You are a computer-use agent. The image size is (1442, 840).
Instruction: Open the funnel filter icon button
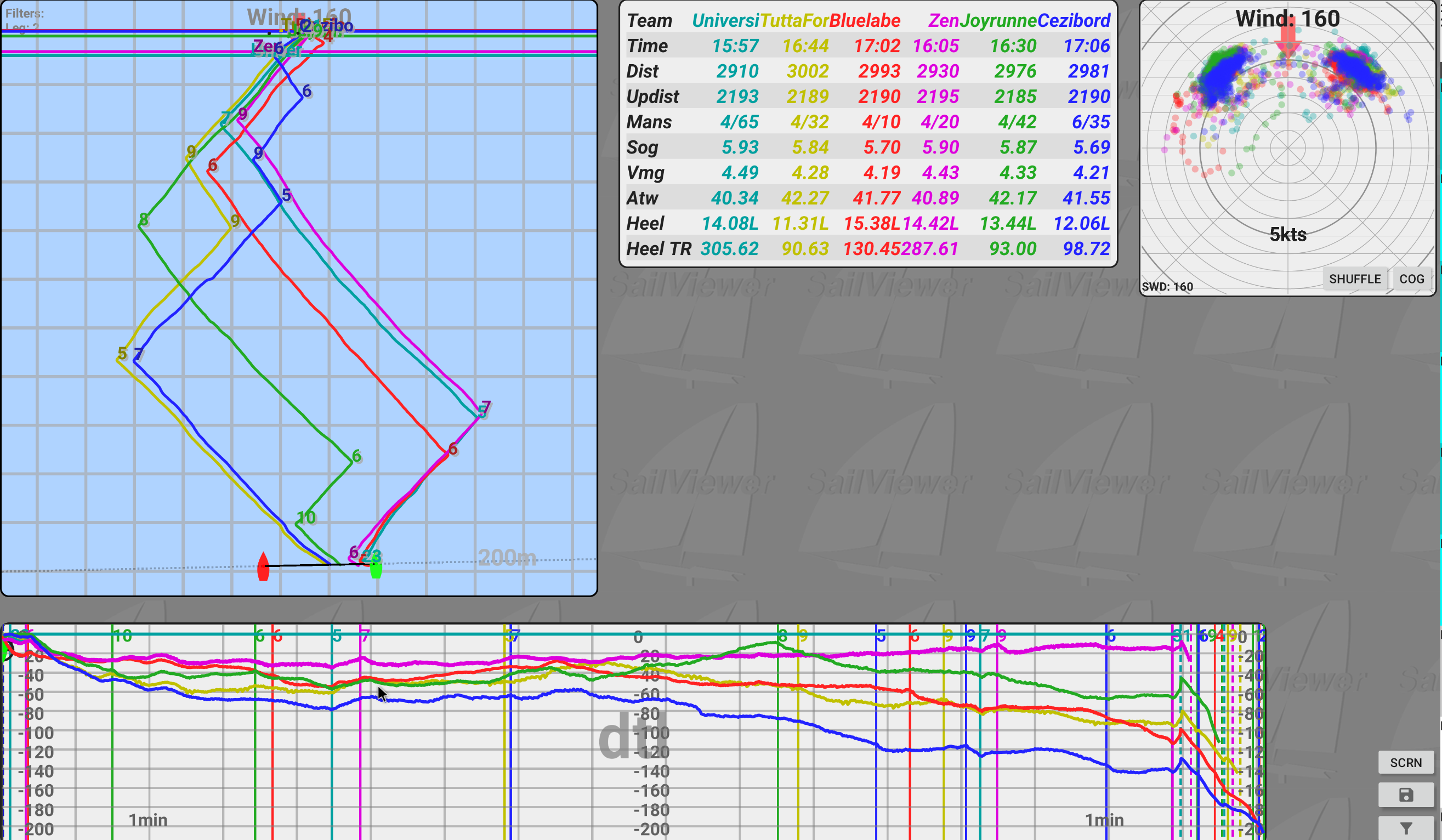[x=1405, y=828]
